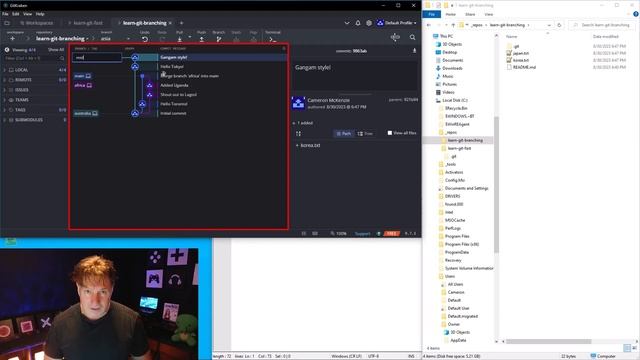Click the 100% zoom control in status bar
Image resolution: width=640 pixels, height=360 pixels.
[x=339, y=233]
